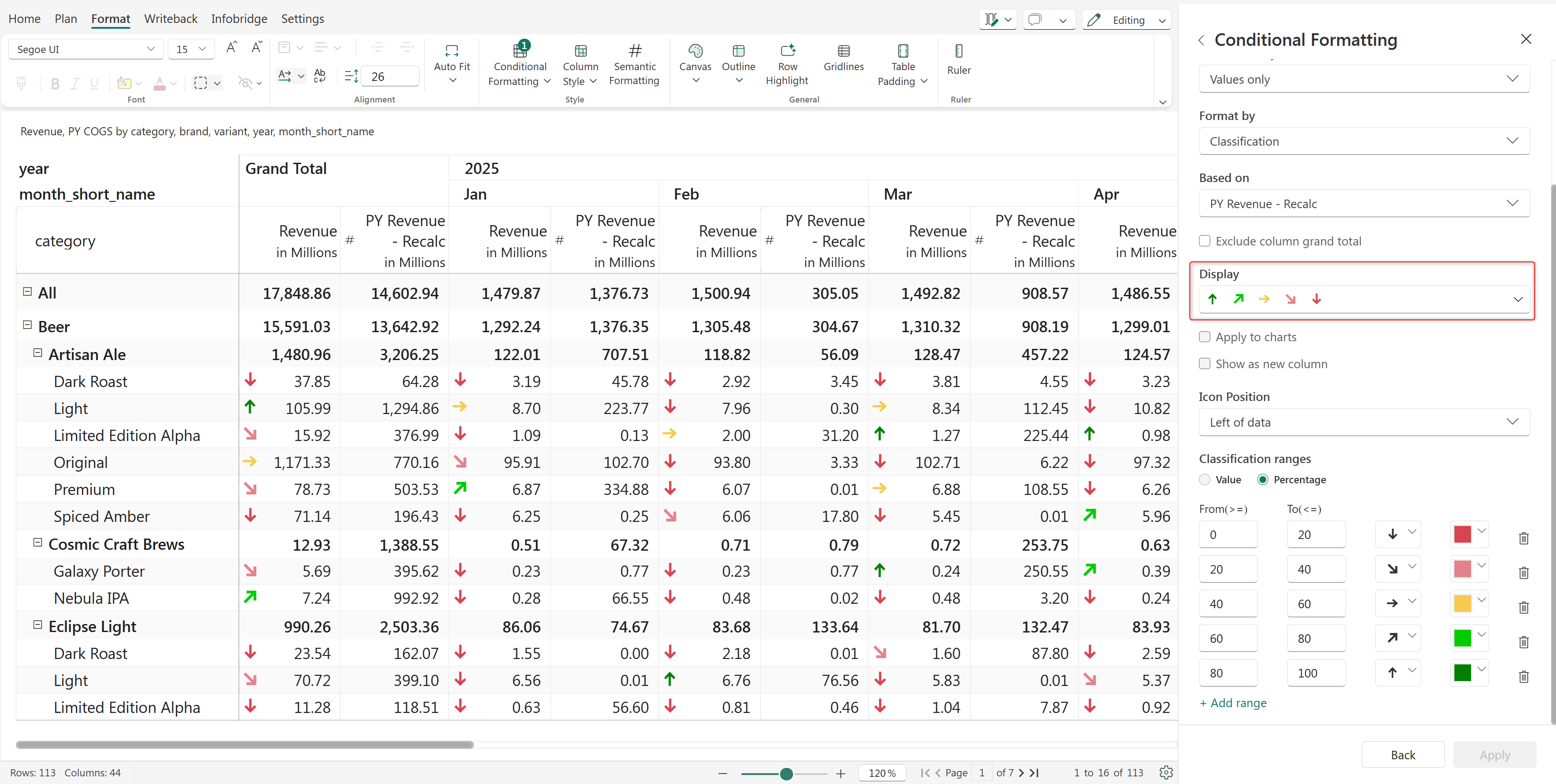This screenshot has height=784, width=1556.
Task: Switch to the Writeback tab
Action: click(x=170, y=19)
